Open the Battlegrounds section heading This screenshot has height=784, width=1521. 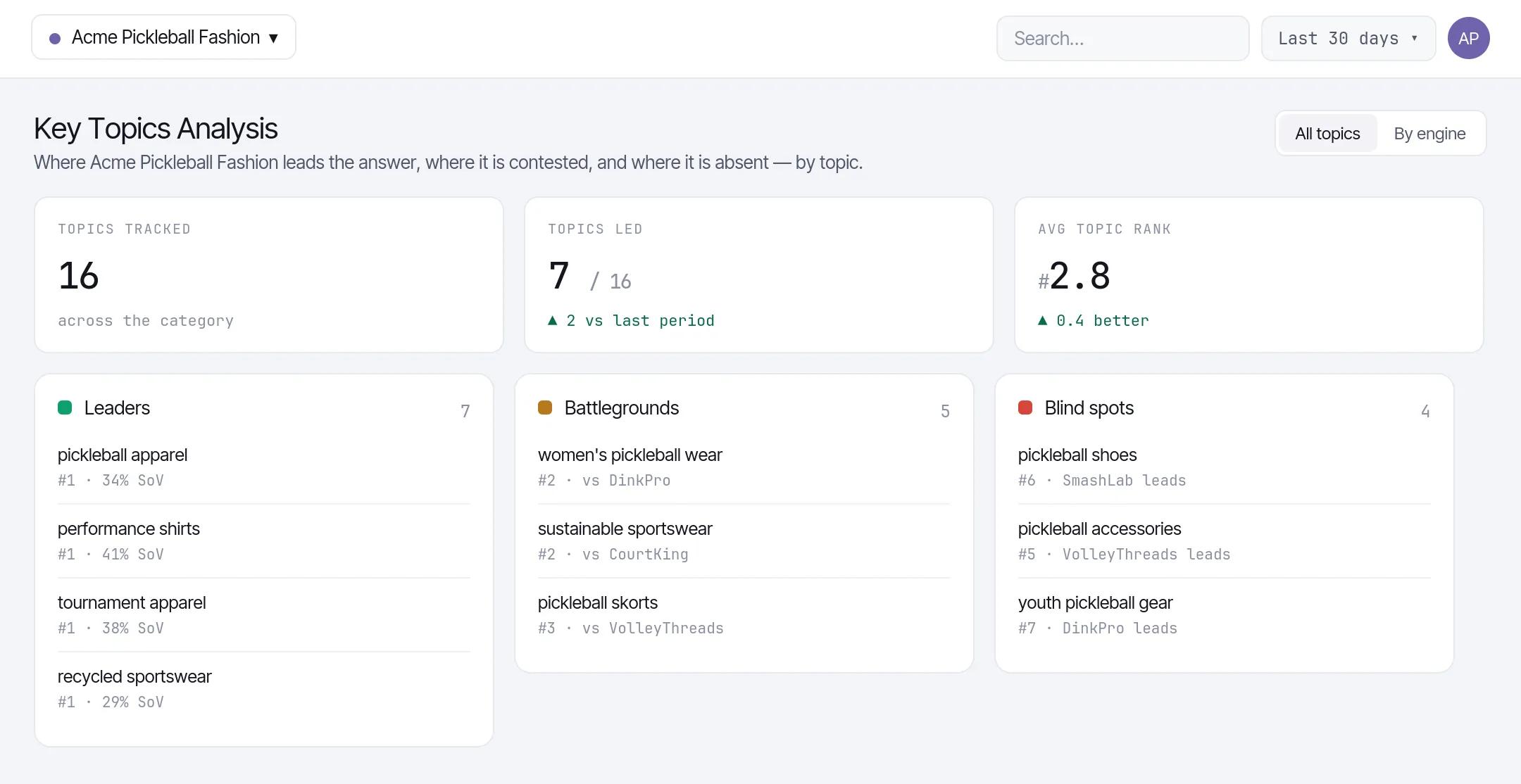pyautogui.click(x=621, y=408)
